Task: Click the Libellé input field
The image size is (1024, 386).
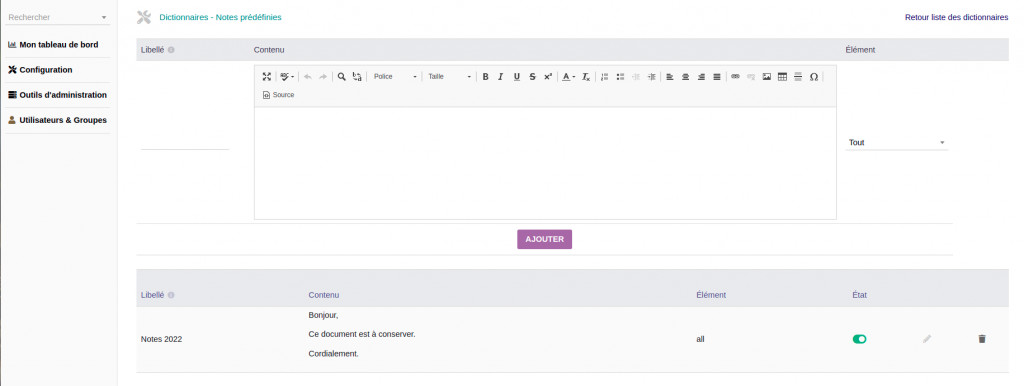Action: [x=185, y=142]
